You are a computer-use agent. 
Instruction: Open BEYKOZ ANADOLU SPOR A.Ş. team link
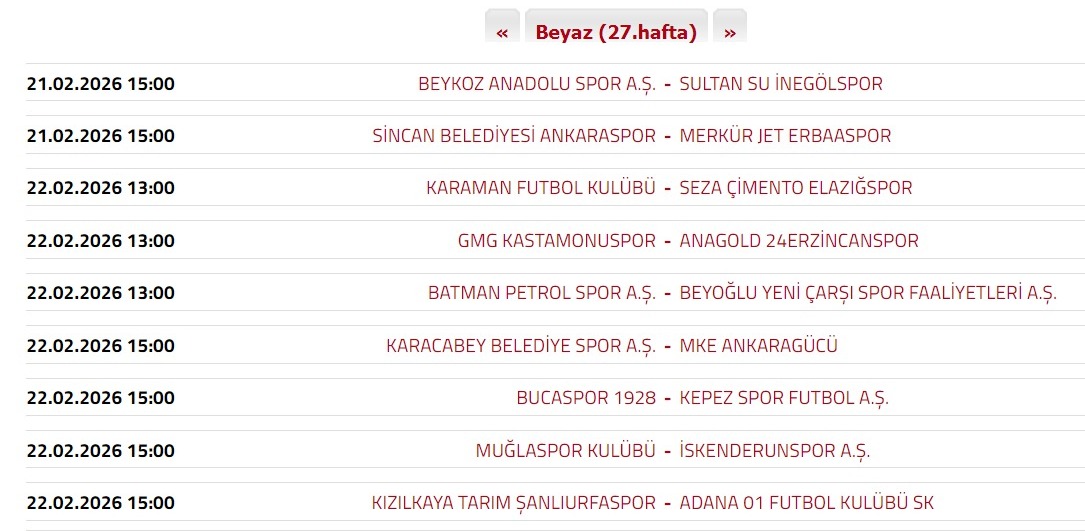point(536,84)
